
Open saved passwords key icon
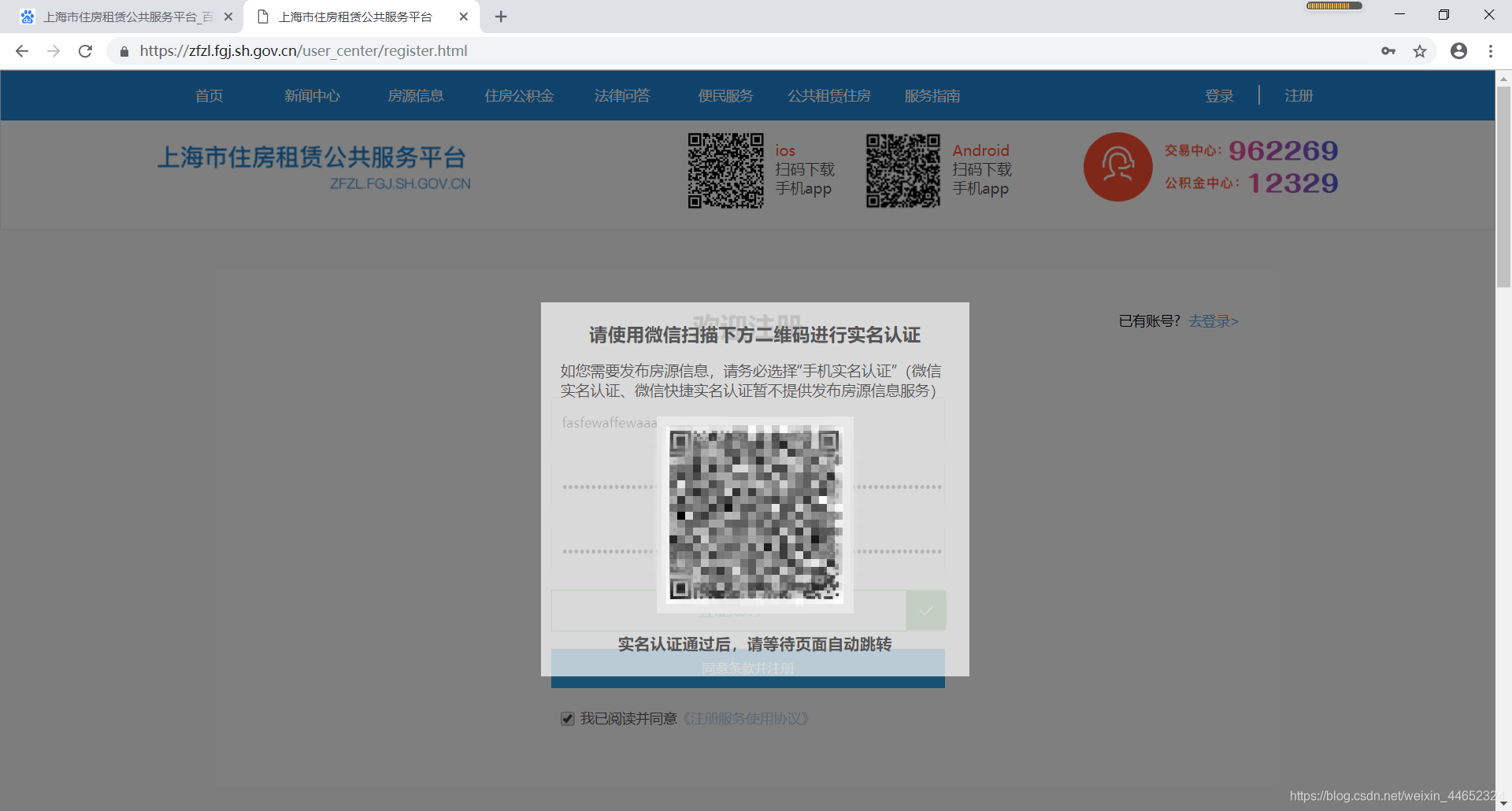[x=1388, y=51]
